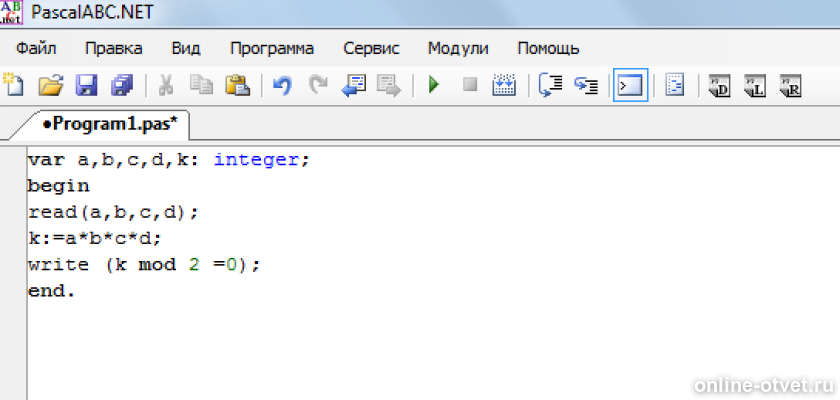Screen dimensions: 840x400
Task: Open the Файл menu
Action: point(36,48)
